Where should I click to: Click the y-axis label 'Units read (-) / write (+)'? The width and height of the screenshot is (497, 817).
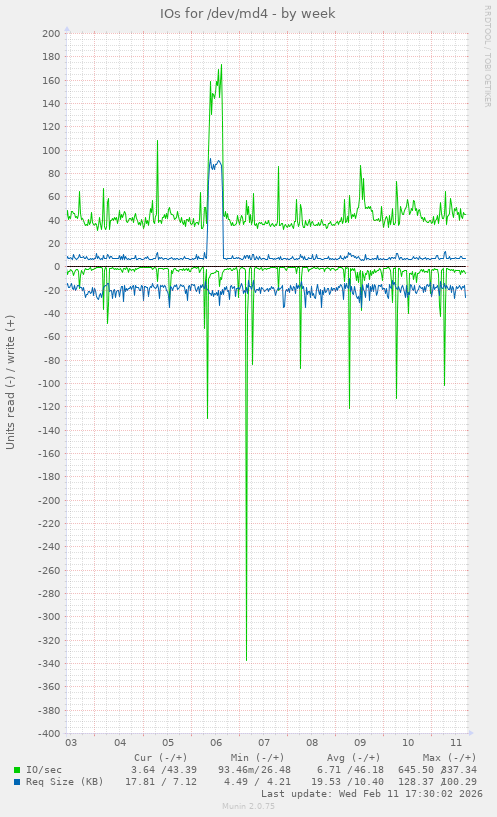[x=10, y=382]
